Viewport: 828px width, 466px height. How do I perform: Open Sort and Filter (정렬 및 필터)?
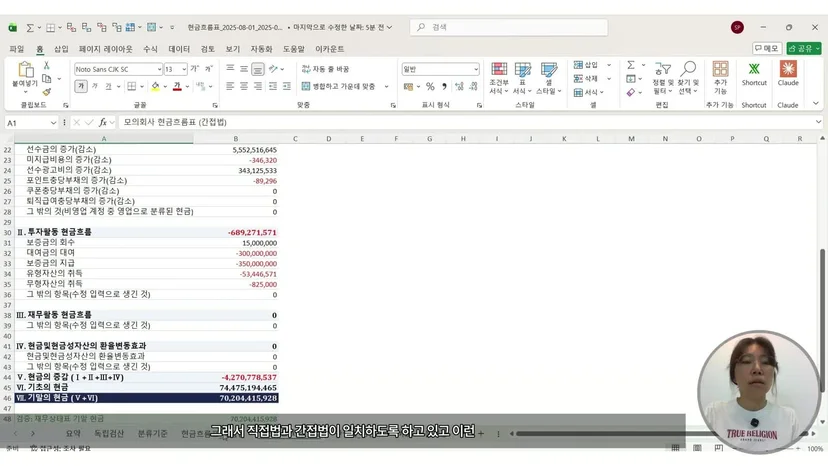pos(663,78)
